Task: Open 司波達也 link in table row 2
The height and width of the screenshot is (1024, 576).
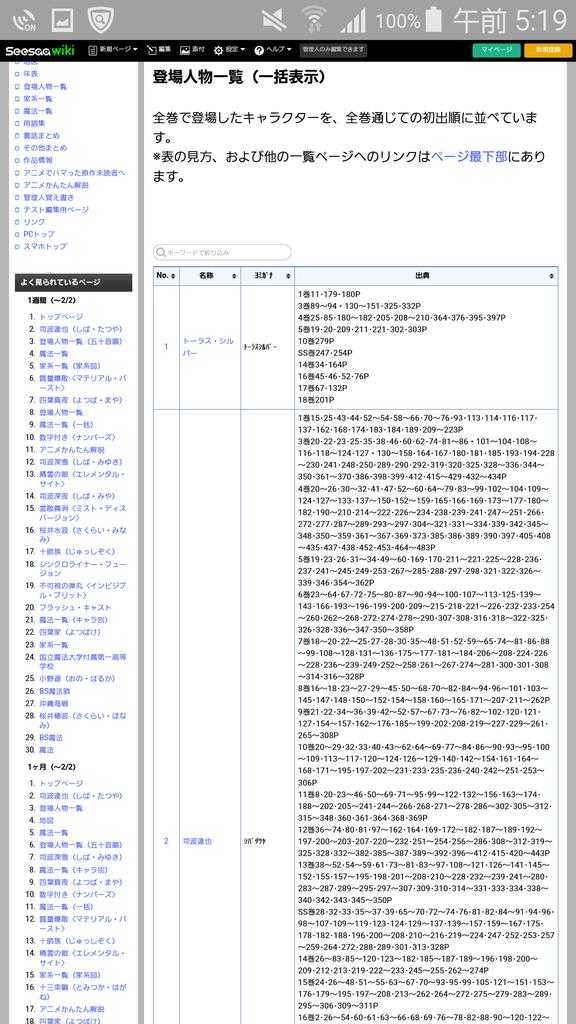Action: tap(197, 841)
